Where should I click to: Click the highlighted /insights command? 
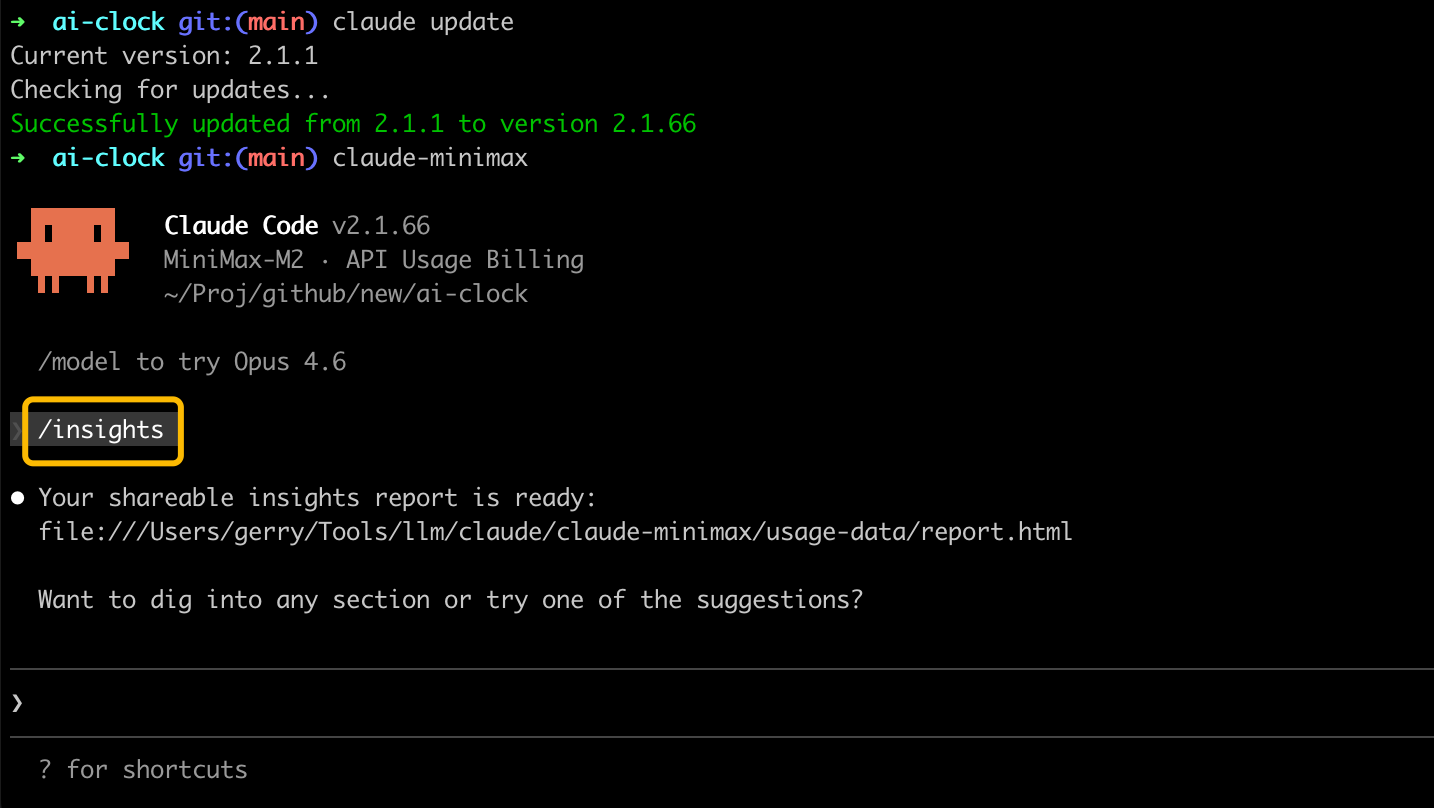(101, 430)
